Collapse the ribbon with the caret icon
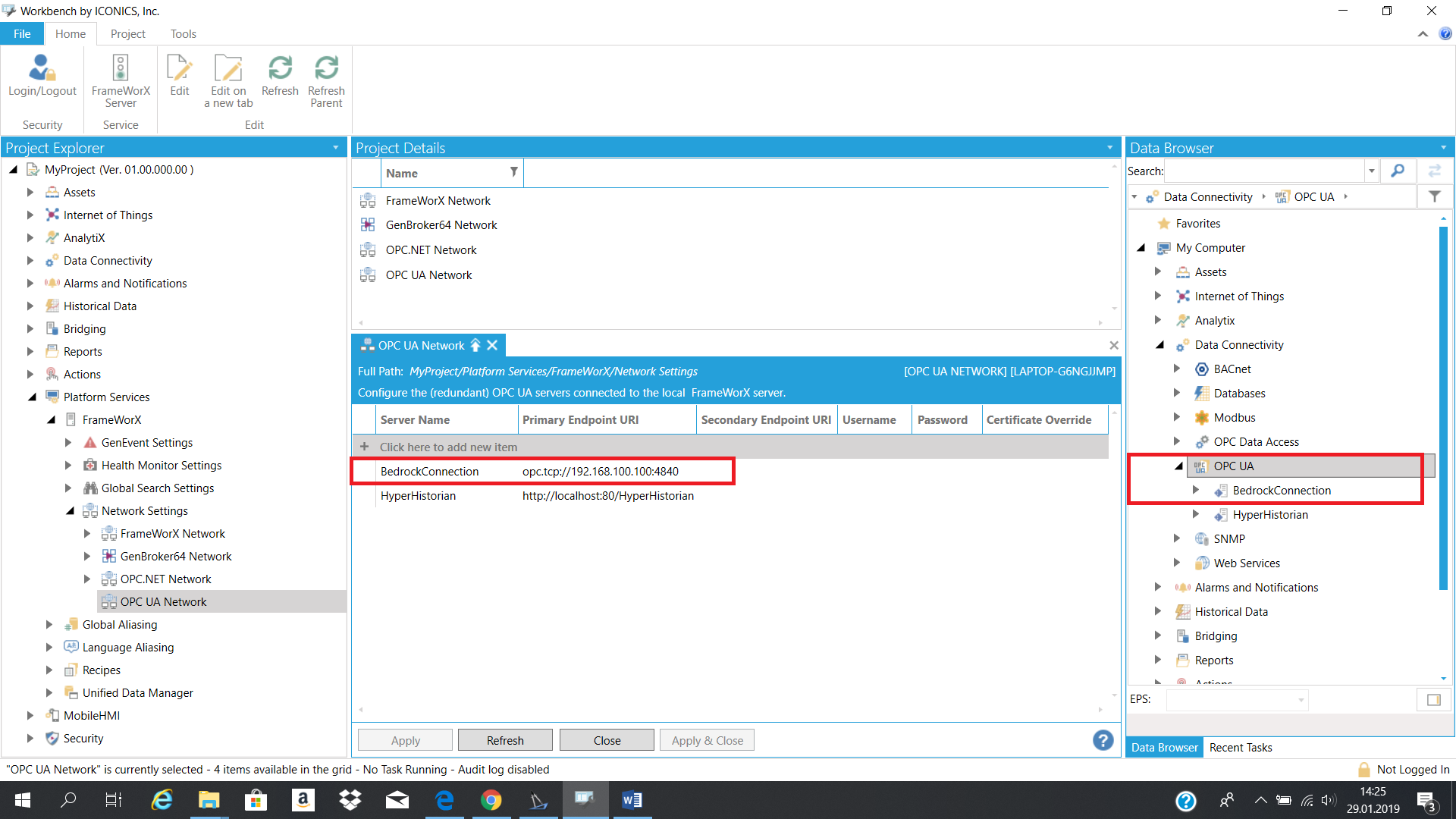Image resolution: width=1456 pixels, height=819 pixels. coord(1423,34)
